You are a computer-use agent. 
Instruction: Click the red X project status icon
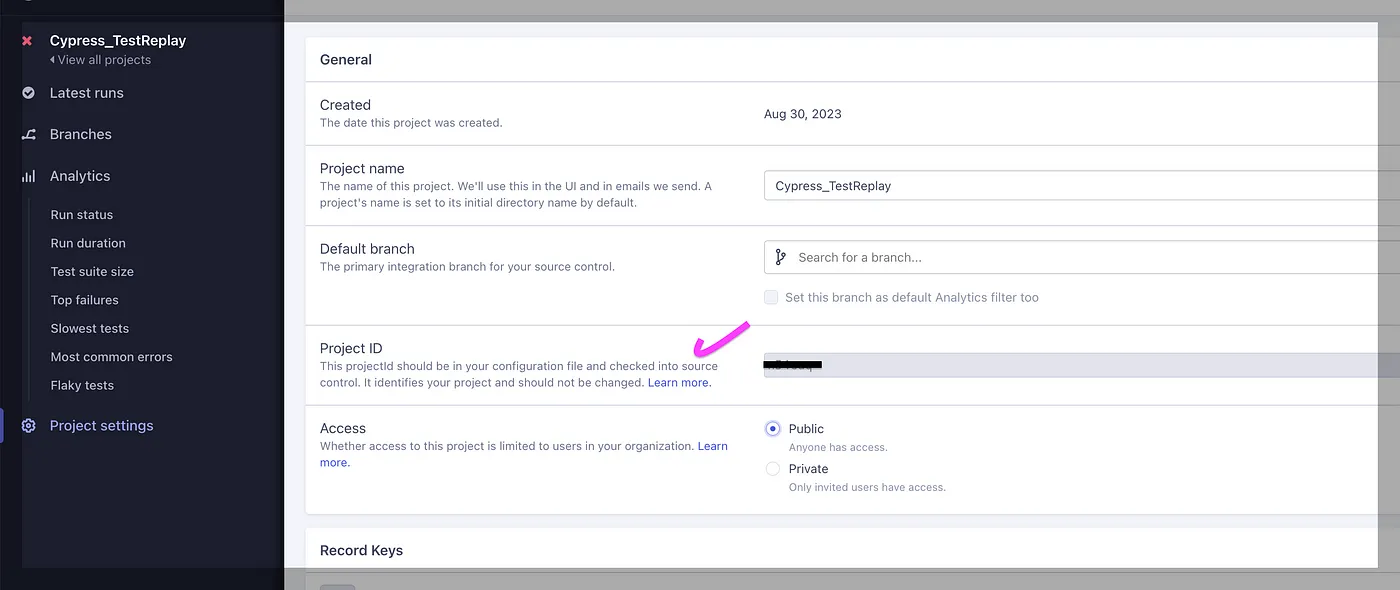point(27,41)
